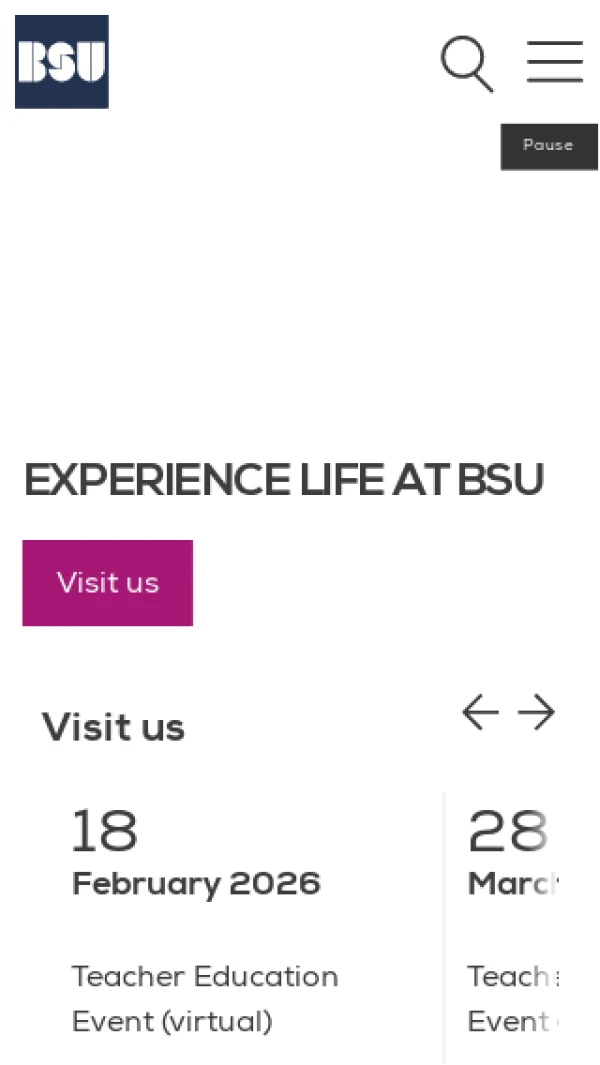600x1065 pixels.
Task: Click the Visit us section heading
Action: point(113,727)
